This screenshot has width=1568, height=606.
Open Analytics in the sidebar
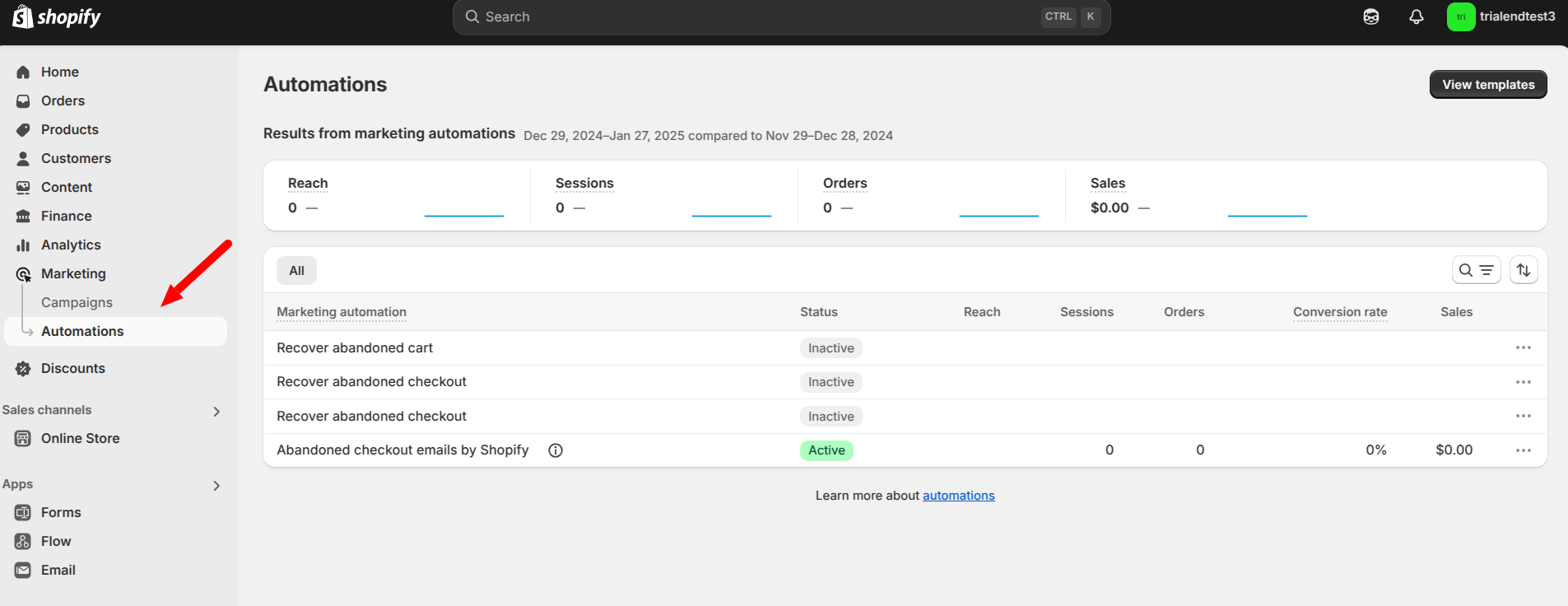[71, 245]
